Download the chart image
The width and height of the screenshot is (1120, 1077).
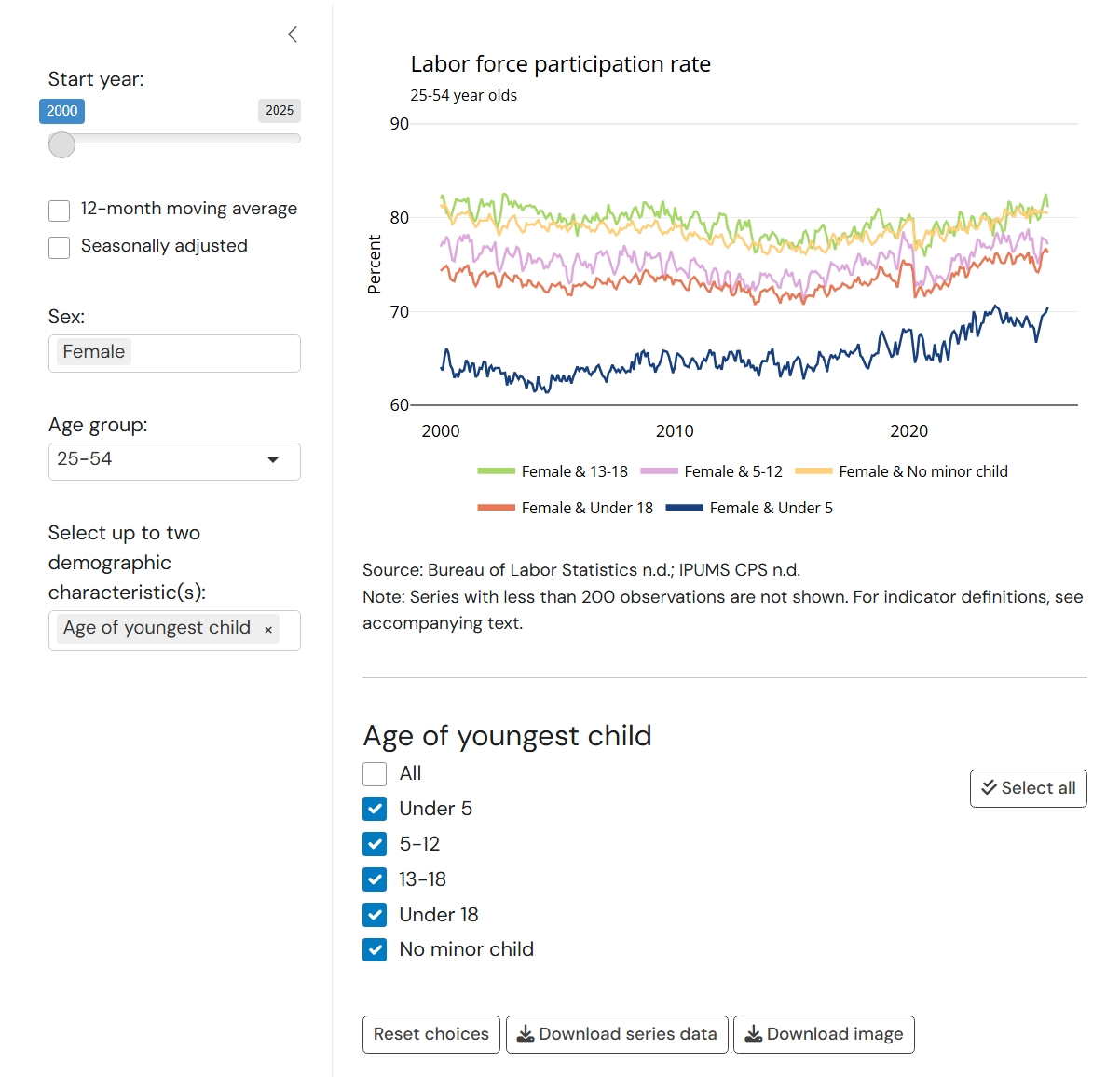point(824,1034)
